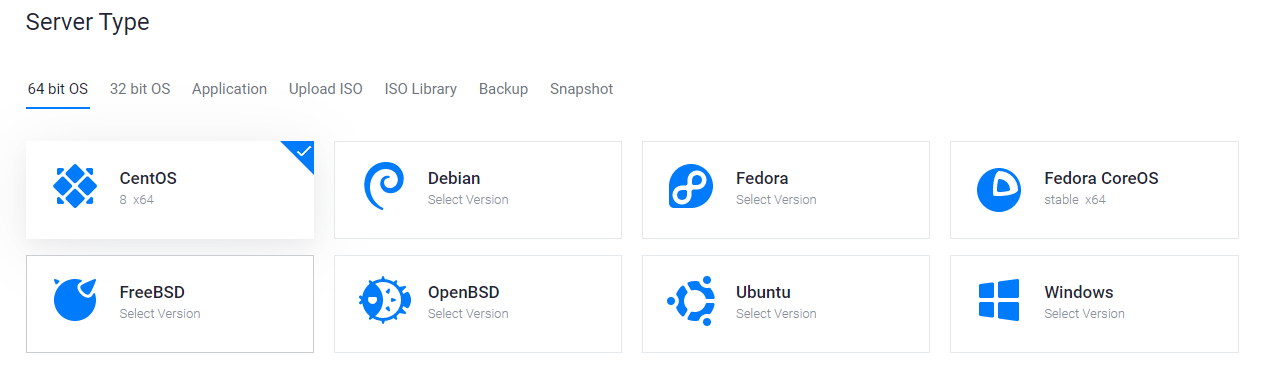This screenshot has height=375, width=1263.
Task: Open FreeBSD's Select Version text
Action: [x=160, y=314]
